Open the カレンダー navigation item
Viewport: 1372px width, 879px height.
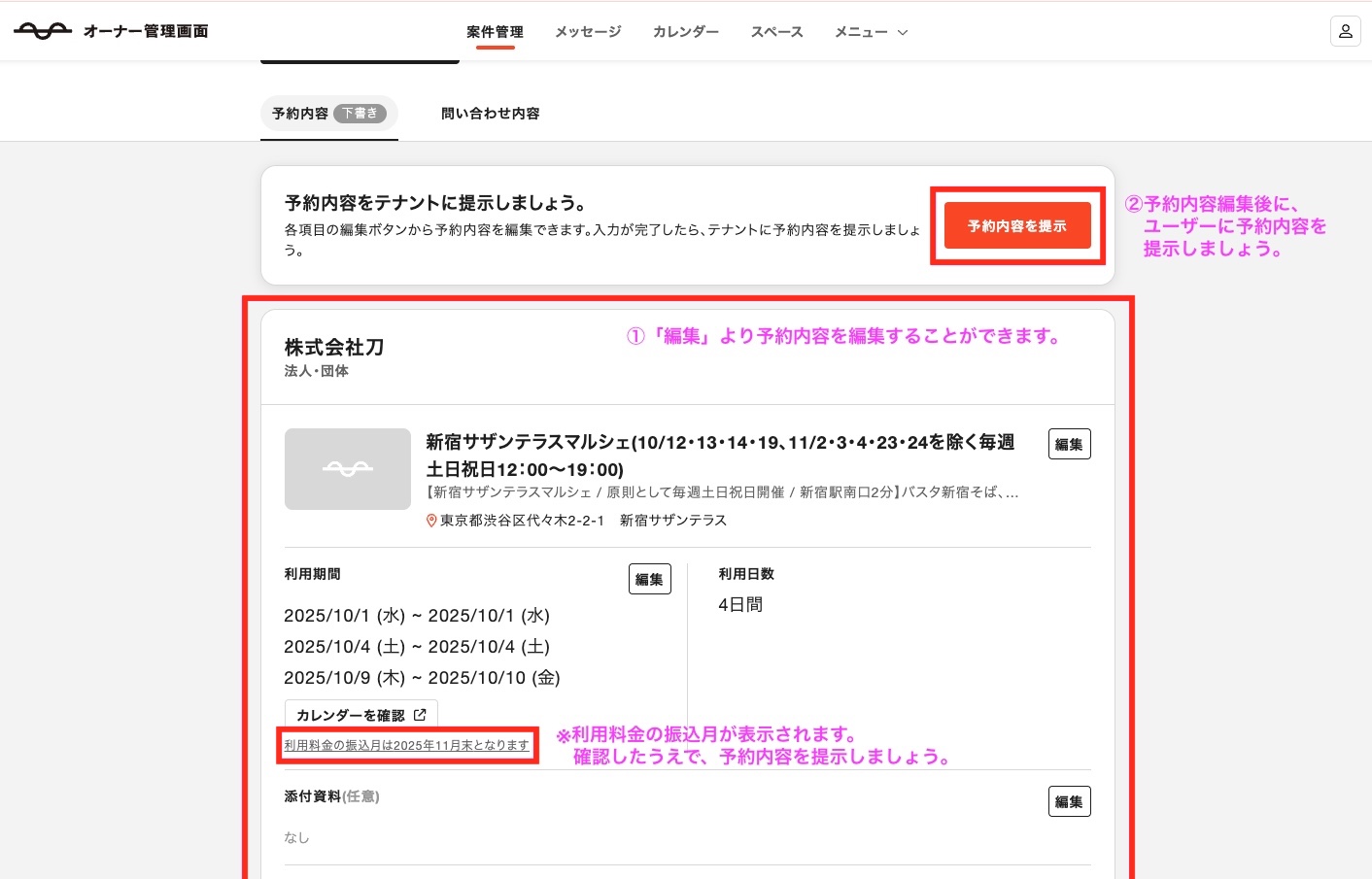tap(686, 32)
